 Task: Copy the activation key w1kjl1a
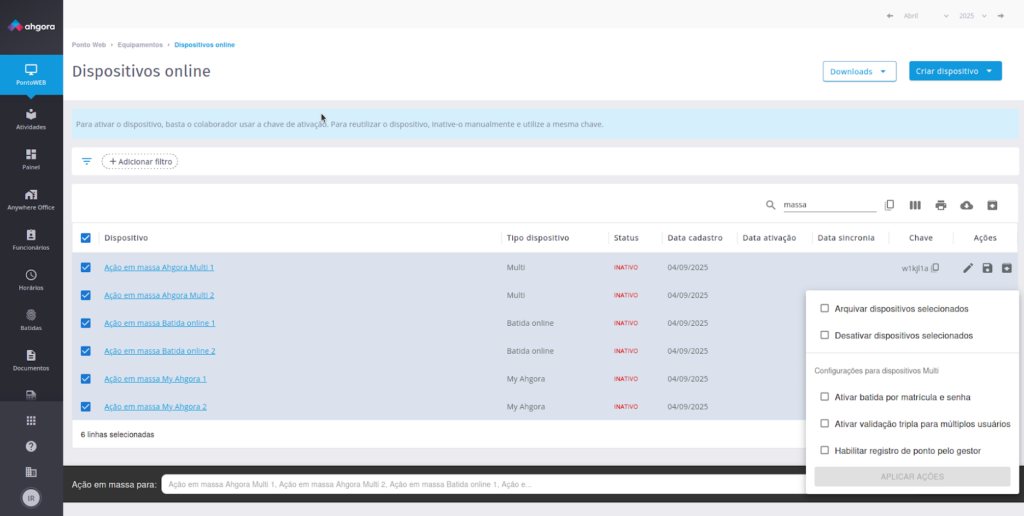point(936,268)
